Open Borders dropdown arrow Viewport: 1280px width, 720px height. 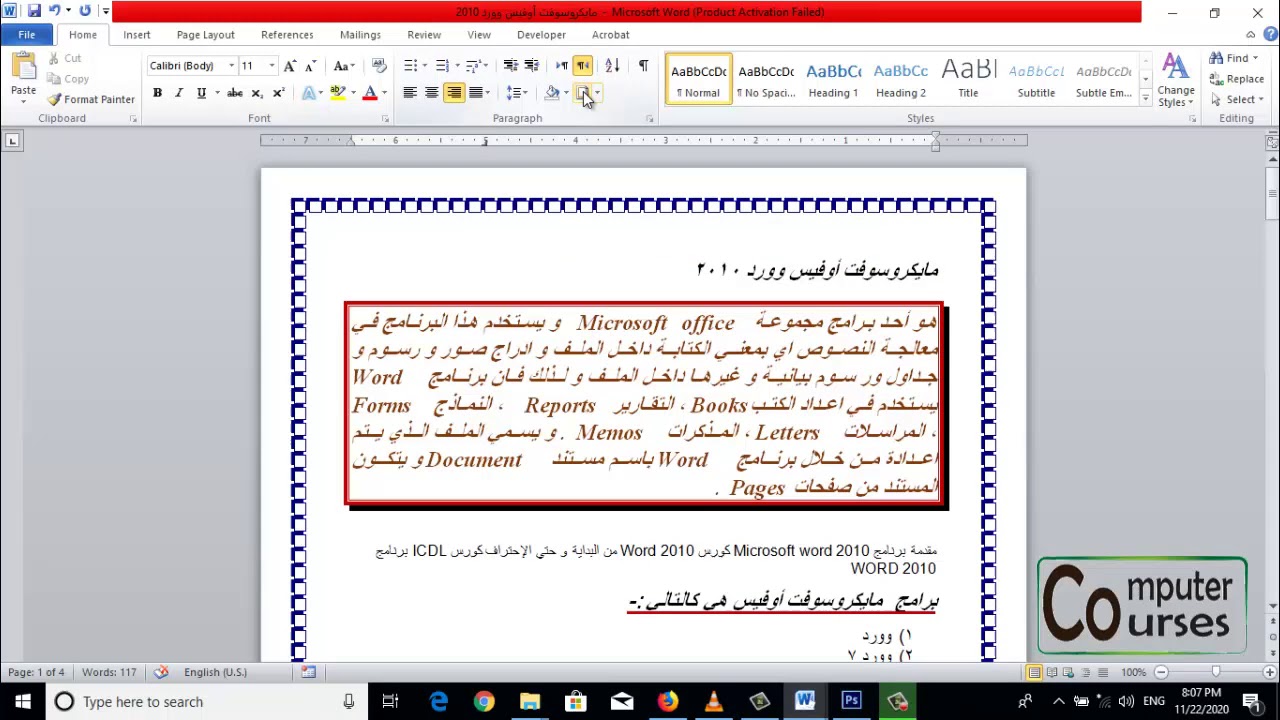click(597, 93)
